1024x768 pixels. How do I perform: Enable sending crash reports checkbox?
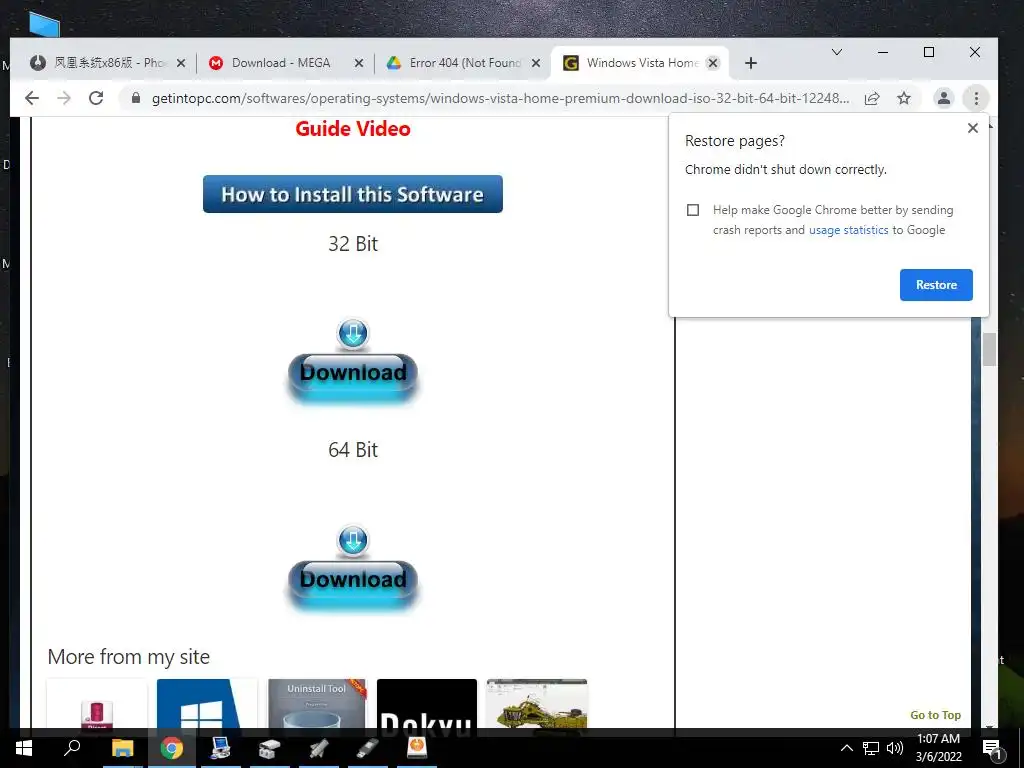click(x=693, y=210)
